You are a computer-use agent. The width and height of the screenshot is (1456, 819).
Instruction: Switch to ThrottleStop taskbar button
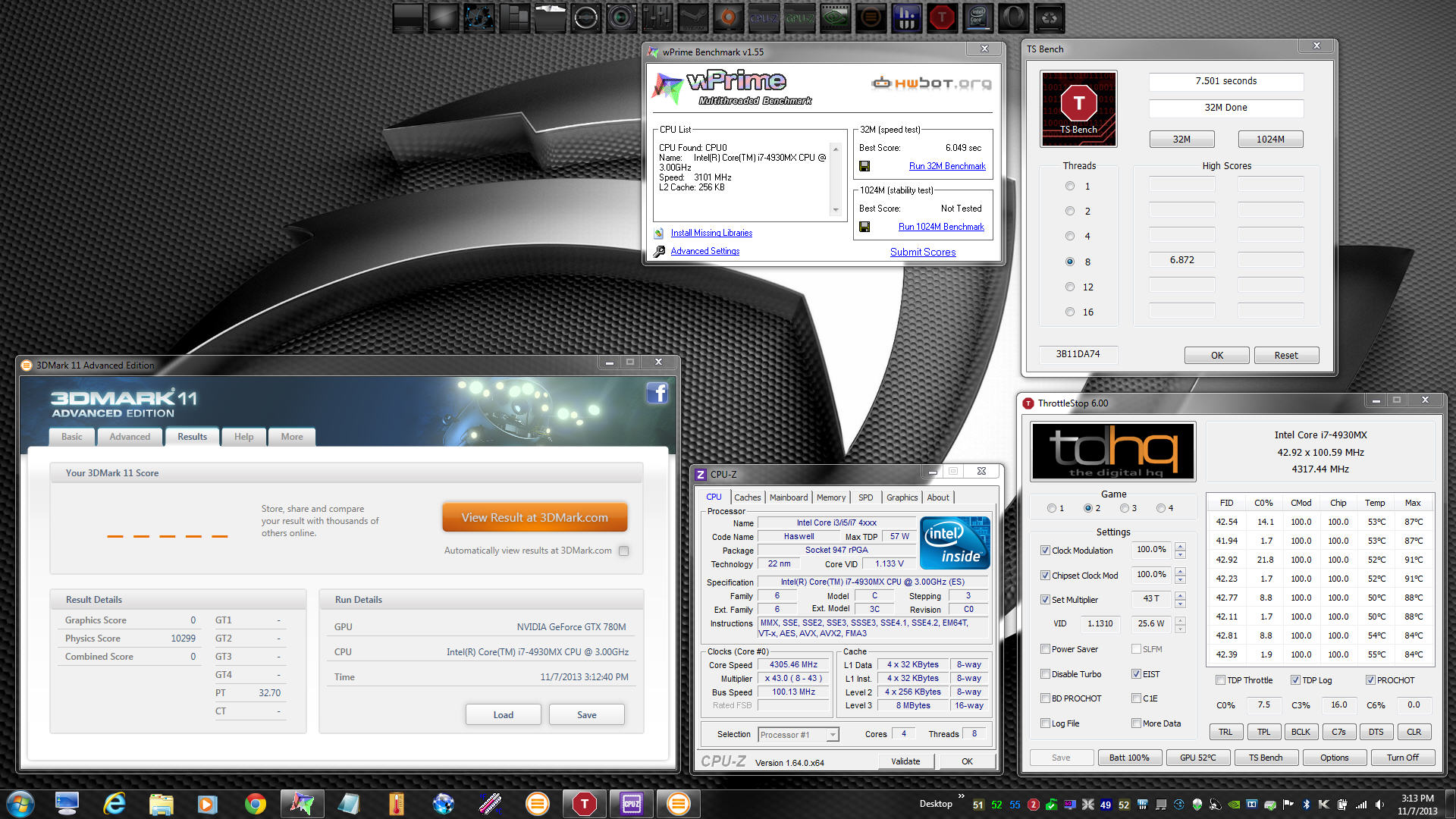(584, 803)
